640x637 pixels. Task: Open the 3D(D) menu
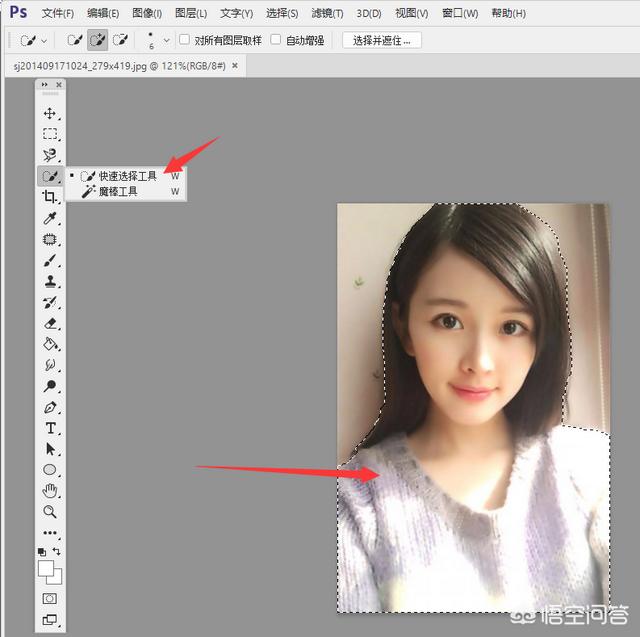click(369, 13)
